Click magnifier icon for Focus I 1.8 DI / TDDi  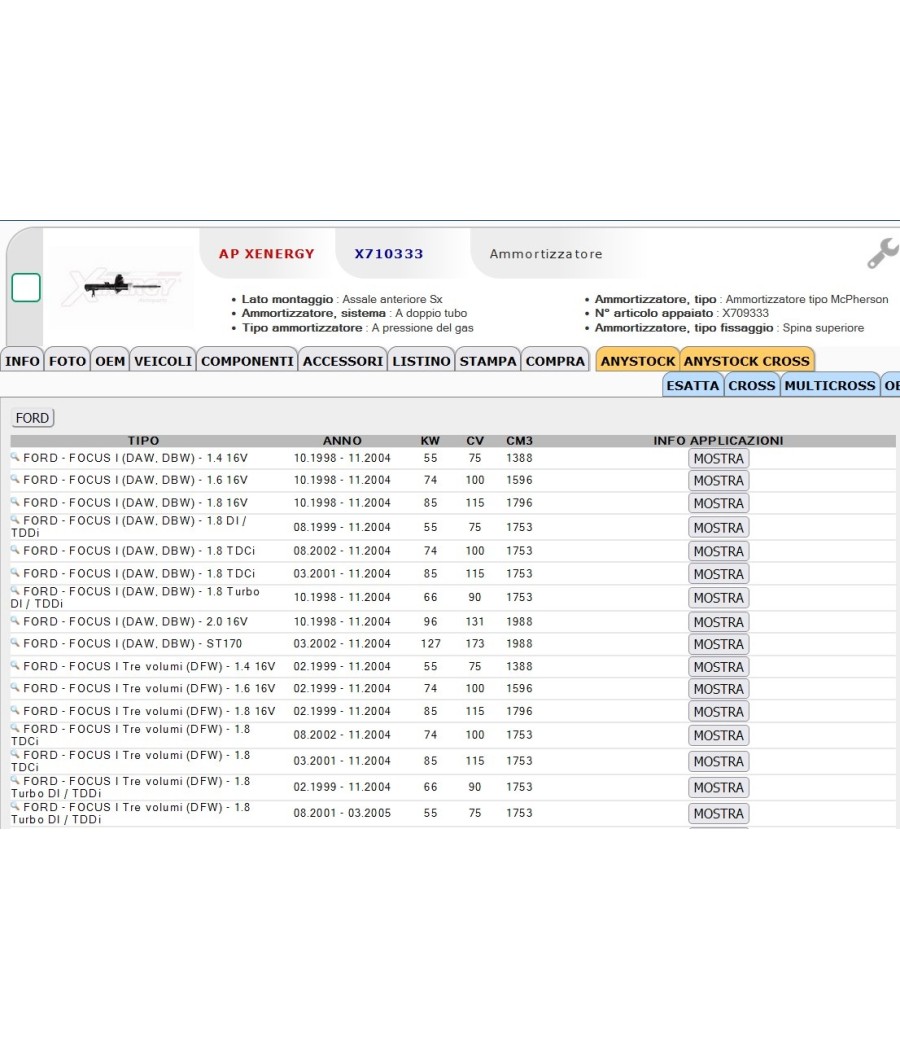(15, 519)
